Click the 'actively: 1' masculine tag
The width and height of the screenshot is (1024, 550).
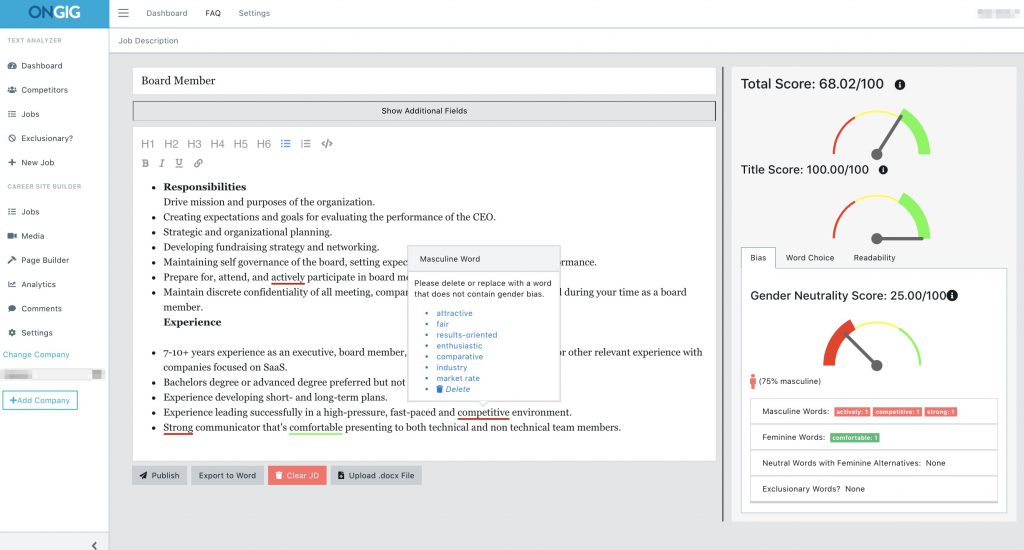tap(852, 412)
